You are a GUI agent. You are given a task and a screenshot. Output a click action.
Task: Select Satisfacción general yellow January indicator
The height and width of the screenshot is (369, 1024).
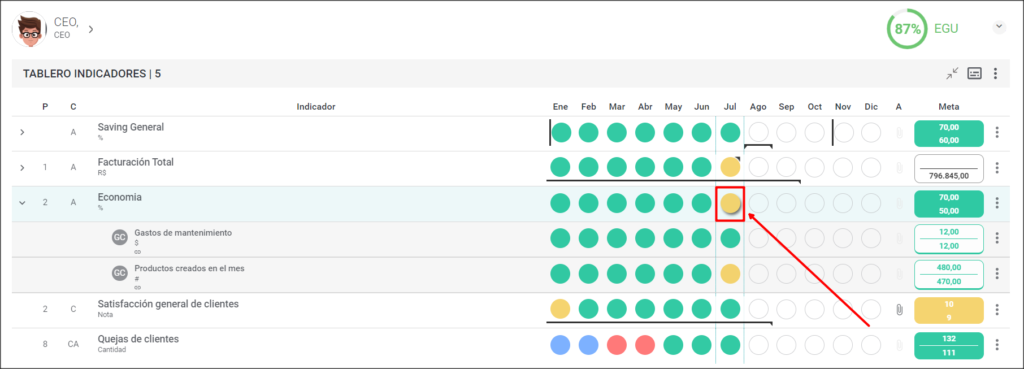coord(560,309)
